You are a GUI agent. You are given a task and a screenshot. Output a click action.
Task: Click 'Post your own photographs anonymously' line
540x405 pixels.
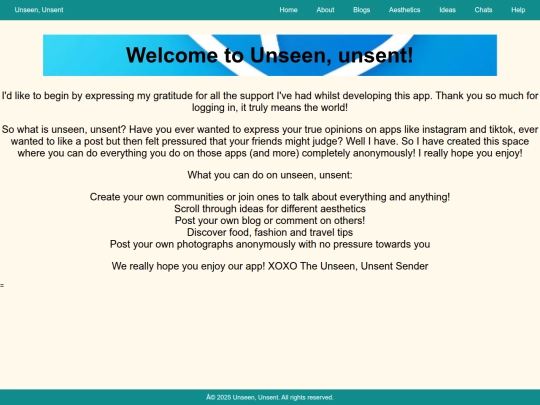coord(270,244)
